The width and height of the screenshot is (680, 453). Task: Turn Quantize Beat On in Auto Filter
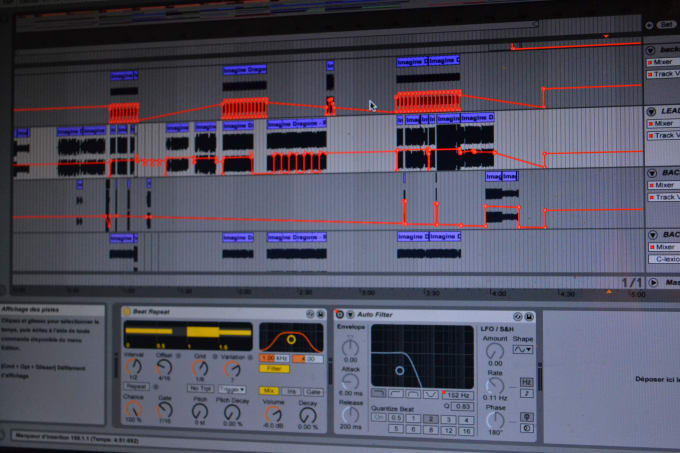379,417
